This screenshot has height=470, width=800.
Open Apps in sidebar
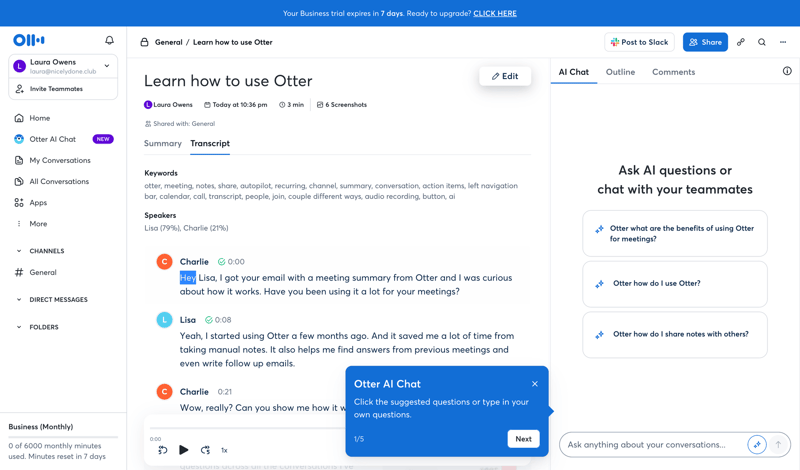click(x=38, y=203)
